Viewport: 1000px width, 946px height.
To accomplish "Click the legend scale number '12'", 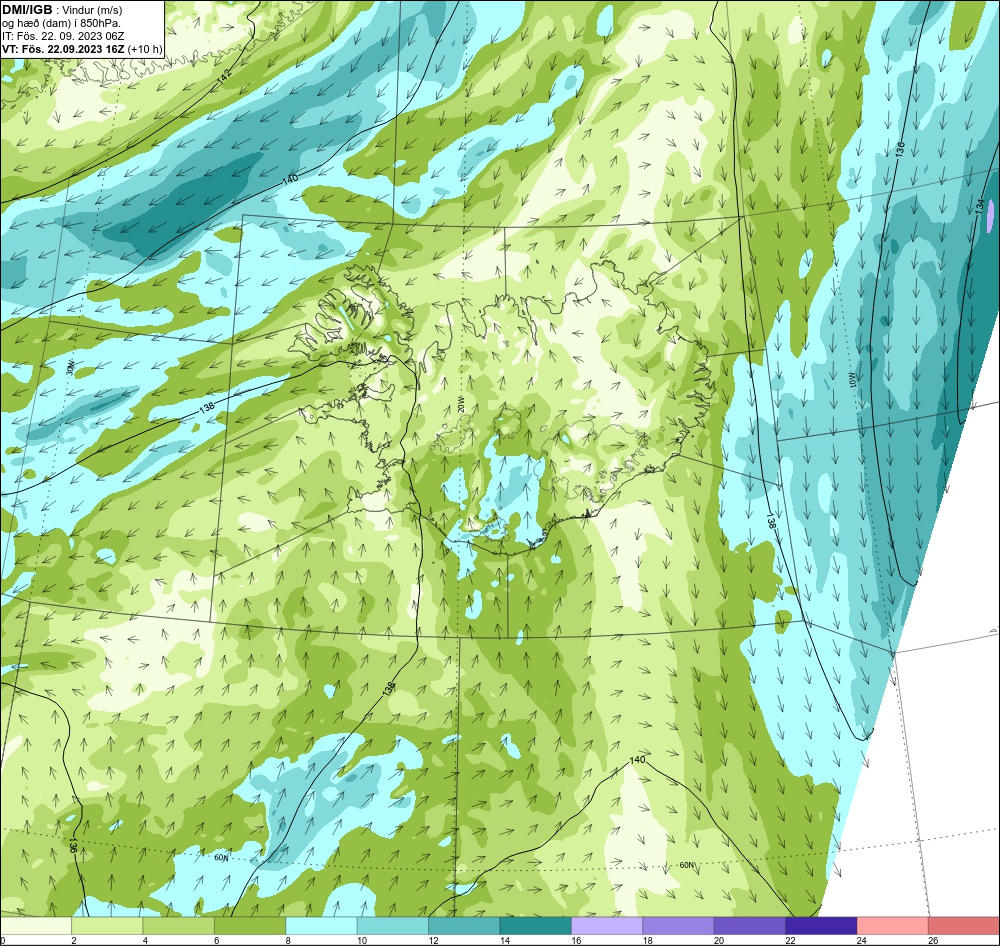I will coord(433,940).
